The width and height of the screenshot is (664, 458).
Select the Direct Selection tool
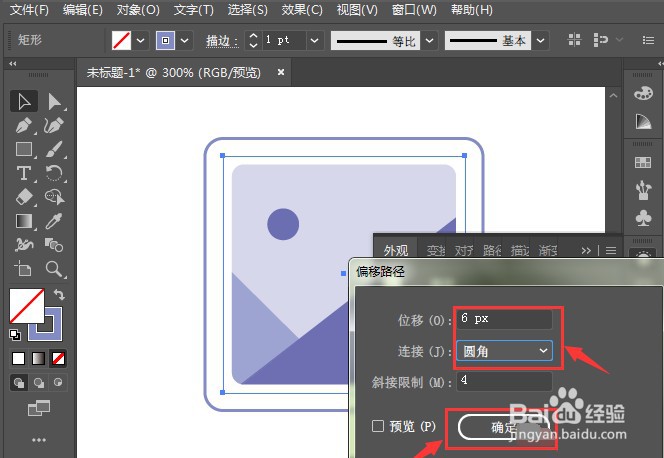tap(54, 102)
